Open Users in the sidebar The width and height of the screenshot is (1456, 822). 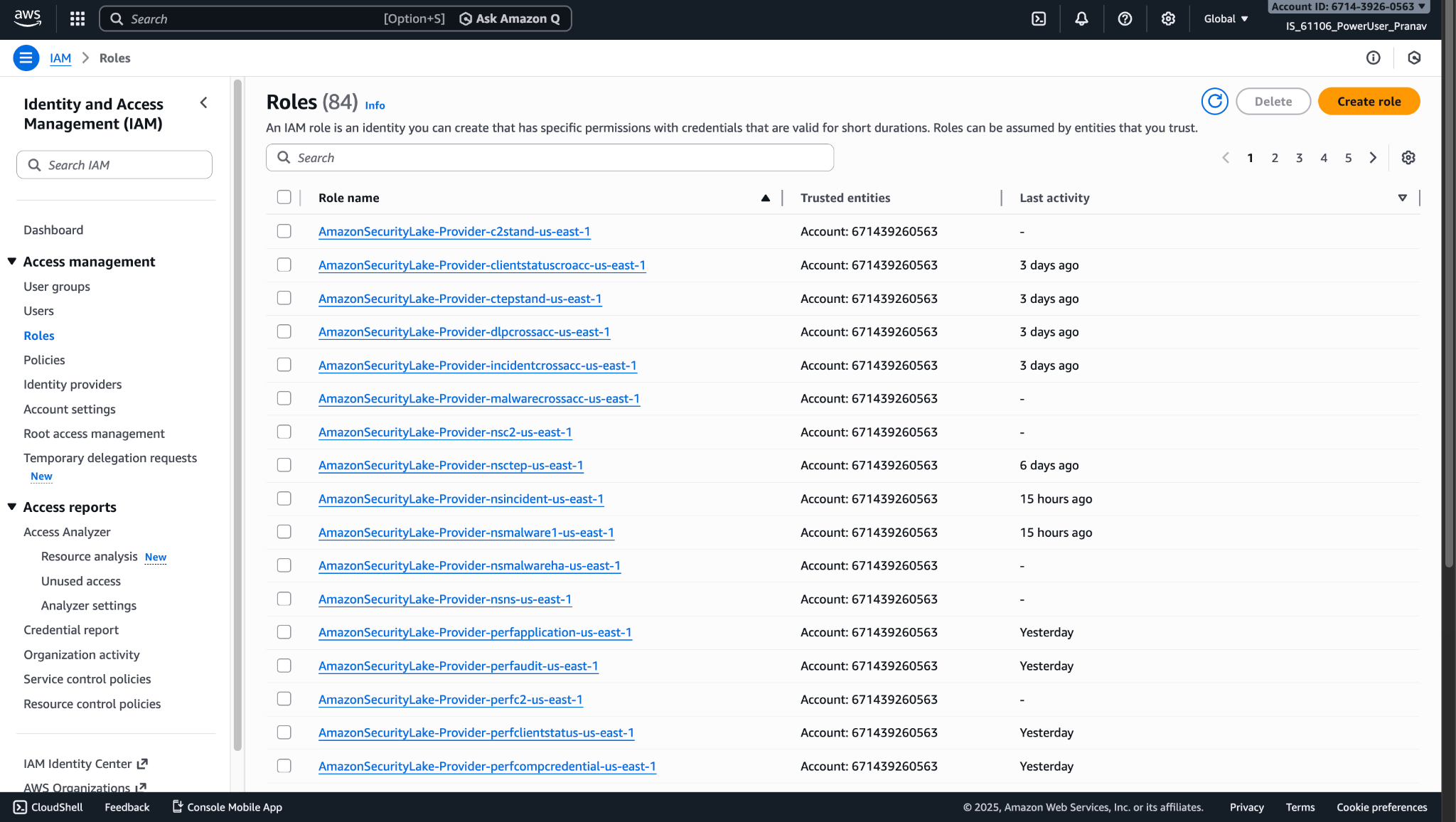point(38,311)
